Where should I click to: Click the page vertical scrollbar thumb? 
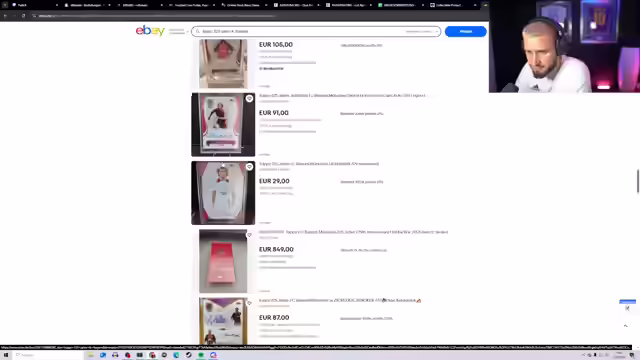point(638,180)
